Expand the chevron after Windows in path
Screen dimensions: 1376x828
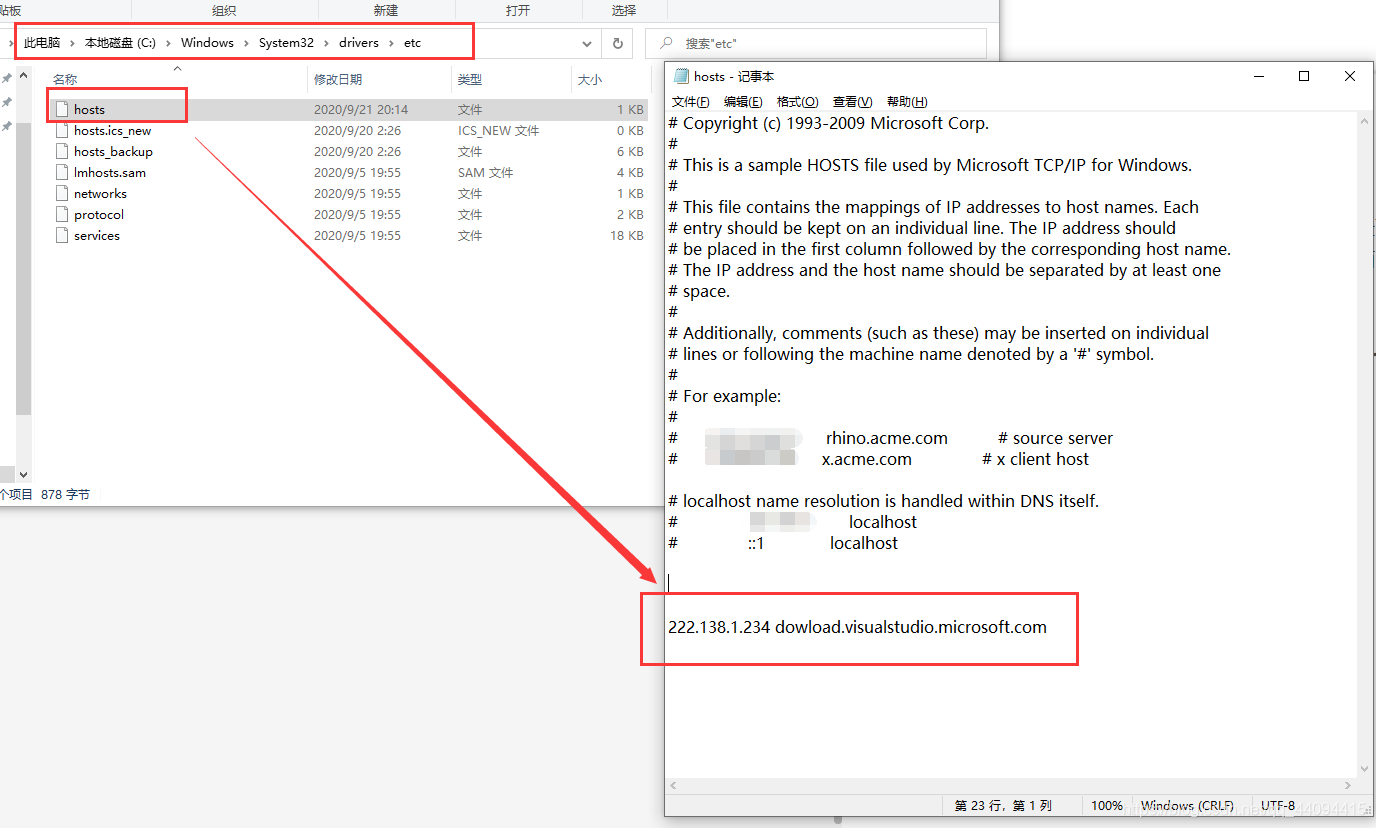pyautogui.click(x=246, y=43)
